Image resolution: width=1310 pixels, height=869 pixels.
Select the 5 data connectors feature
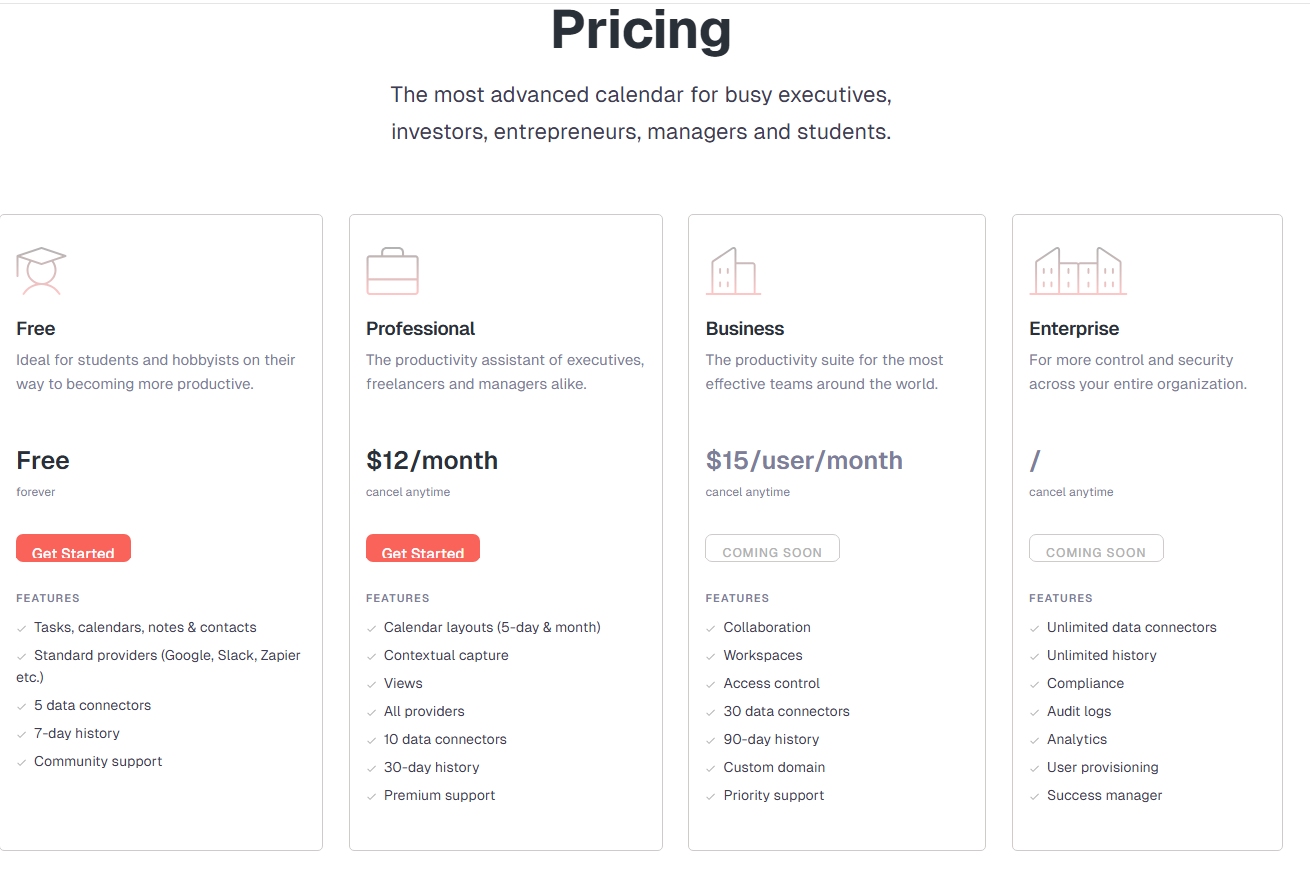coord(92,705)
